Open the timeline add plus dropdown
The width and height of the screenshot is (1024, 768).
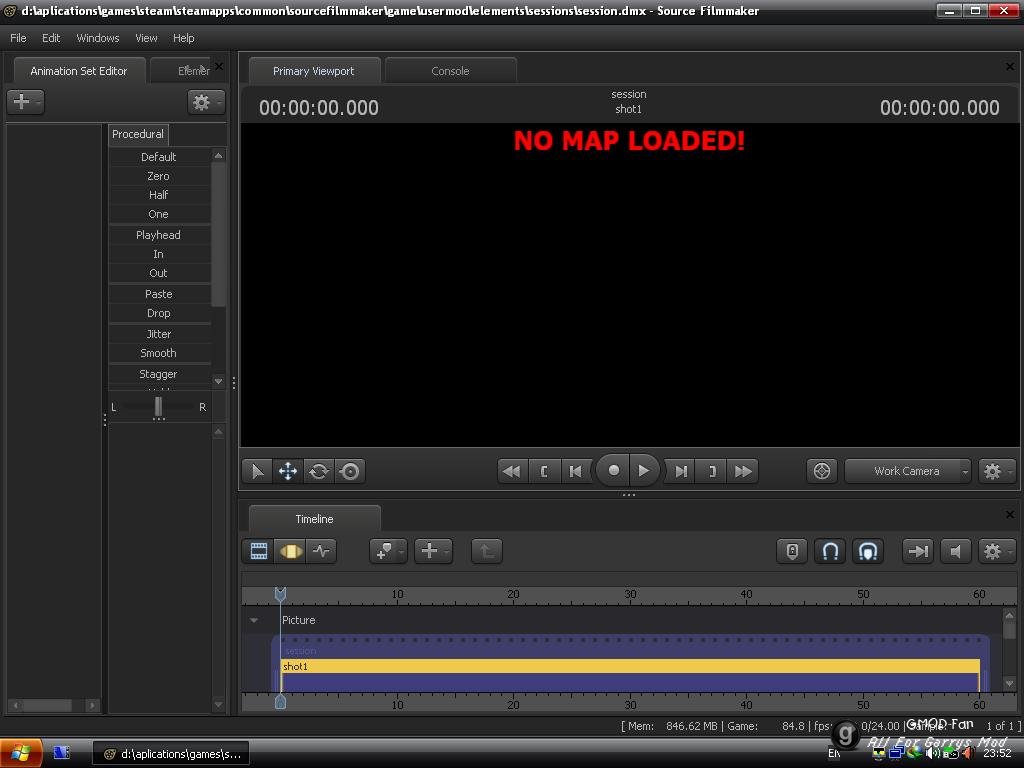pos(434,551)
